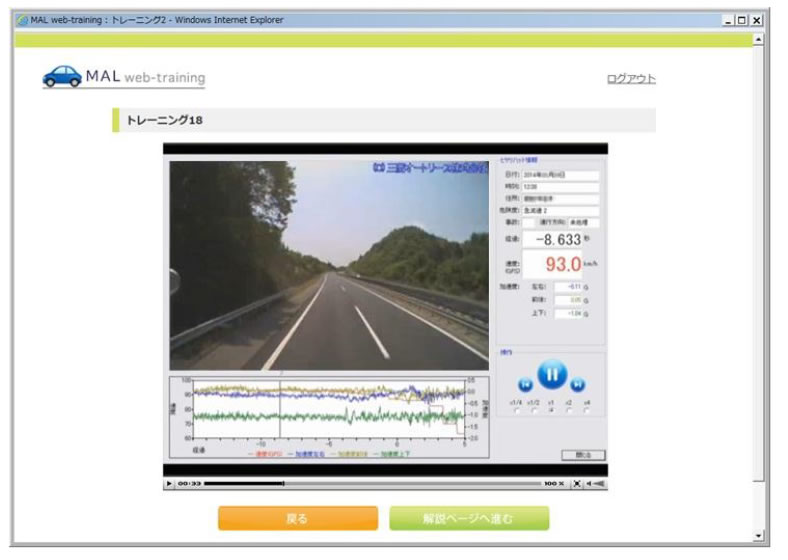Image resolution: width=788 pixels, height=560 pixels.
Task: Toggle fullscreen icon on the video bar
Action: pos(576,484)
